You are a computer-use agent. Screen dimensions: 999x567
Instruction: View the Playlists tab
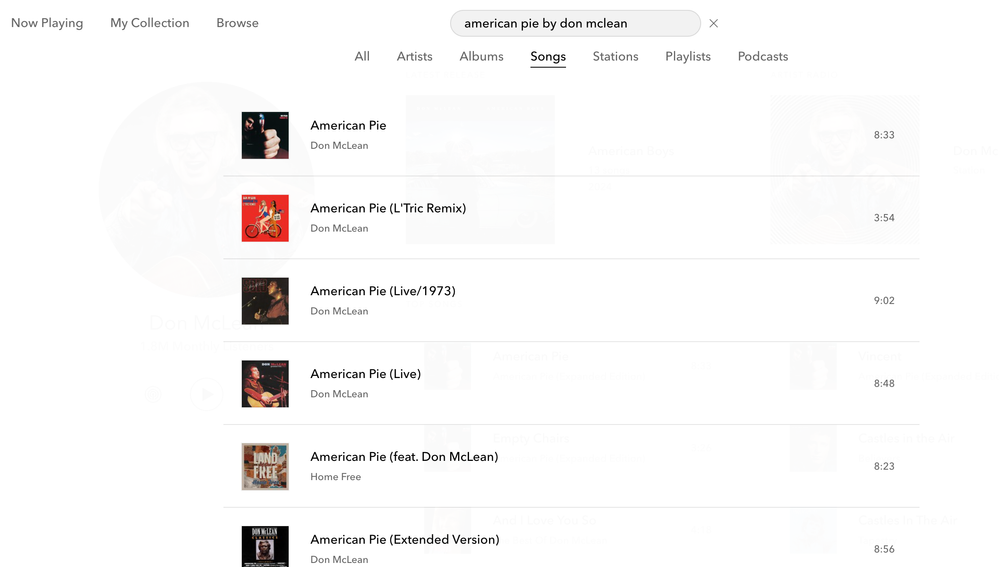coord(688,57)
